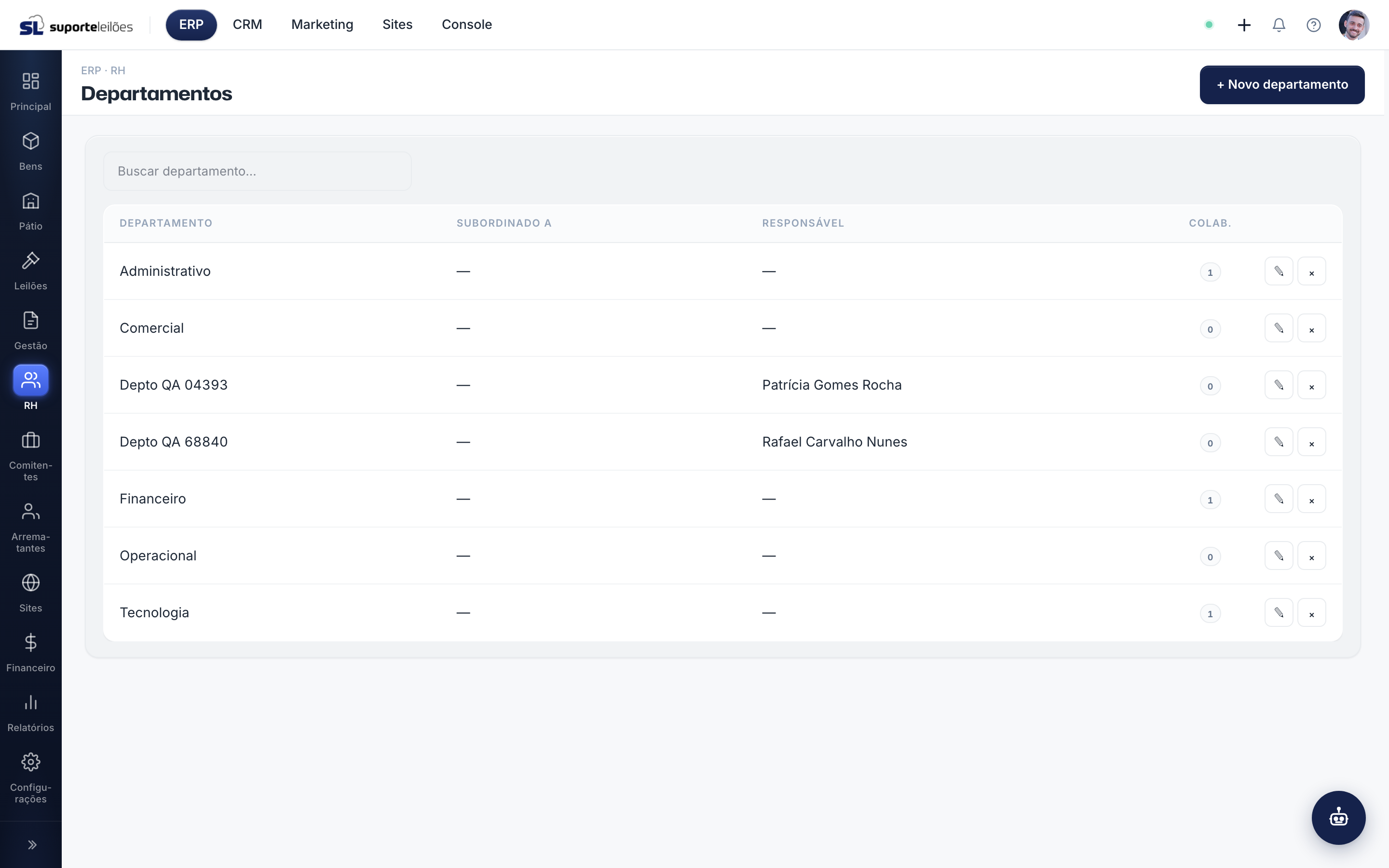The height and width of the screenshot is (868, 1389).
Task: Delete the Administrativo department
Action: [1311, 271]
